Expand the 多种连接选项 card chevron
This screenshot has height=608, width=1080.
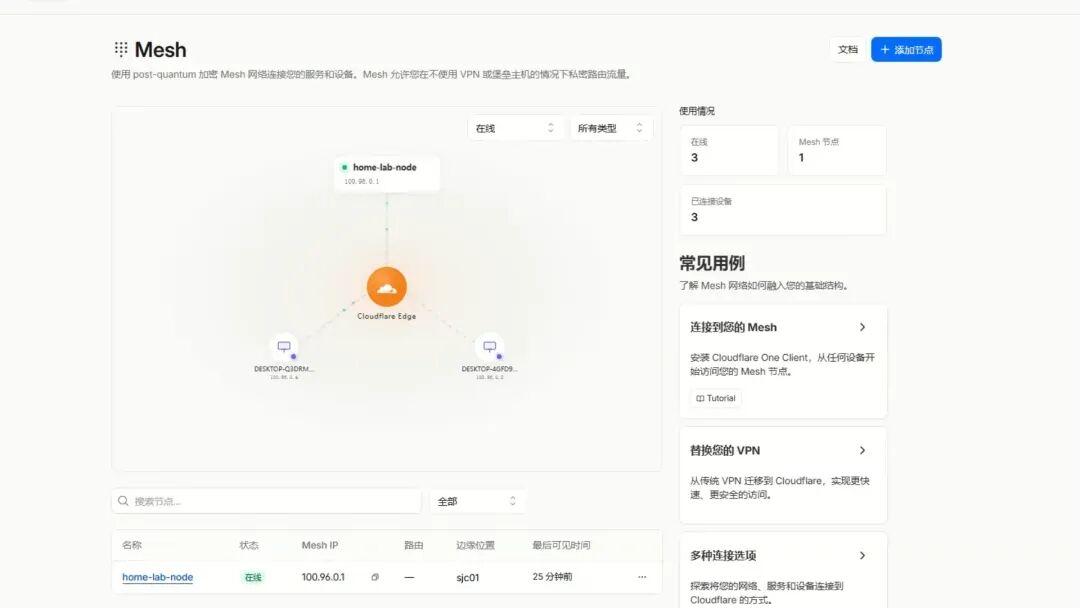pos(862,556)
